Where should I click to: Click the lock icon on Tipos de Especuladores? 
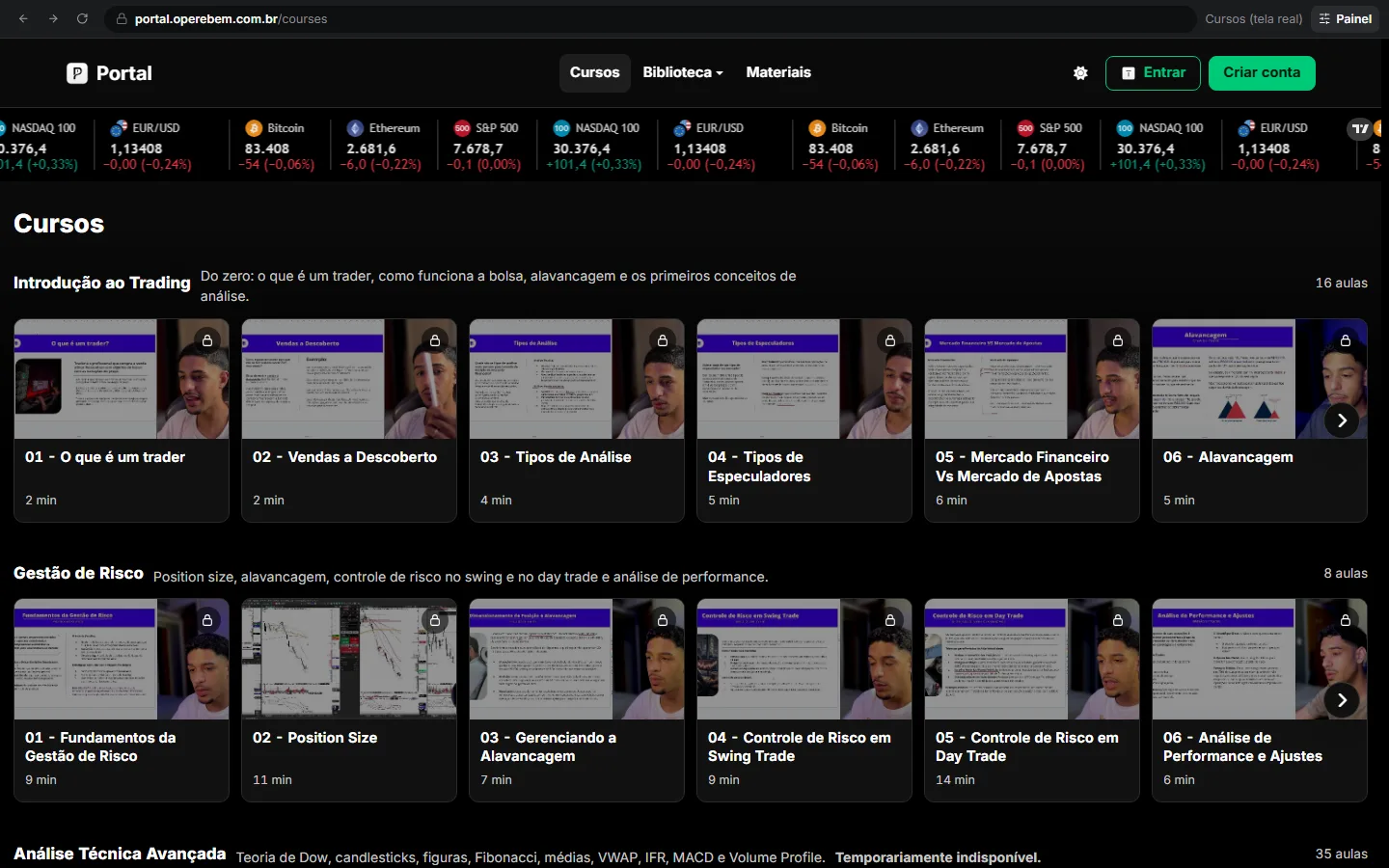coord(890,340)
